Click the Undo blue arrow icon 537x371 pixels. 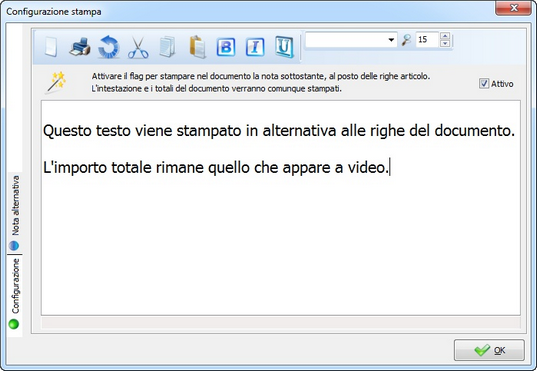(x=109, y=47)
